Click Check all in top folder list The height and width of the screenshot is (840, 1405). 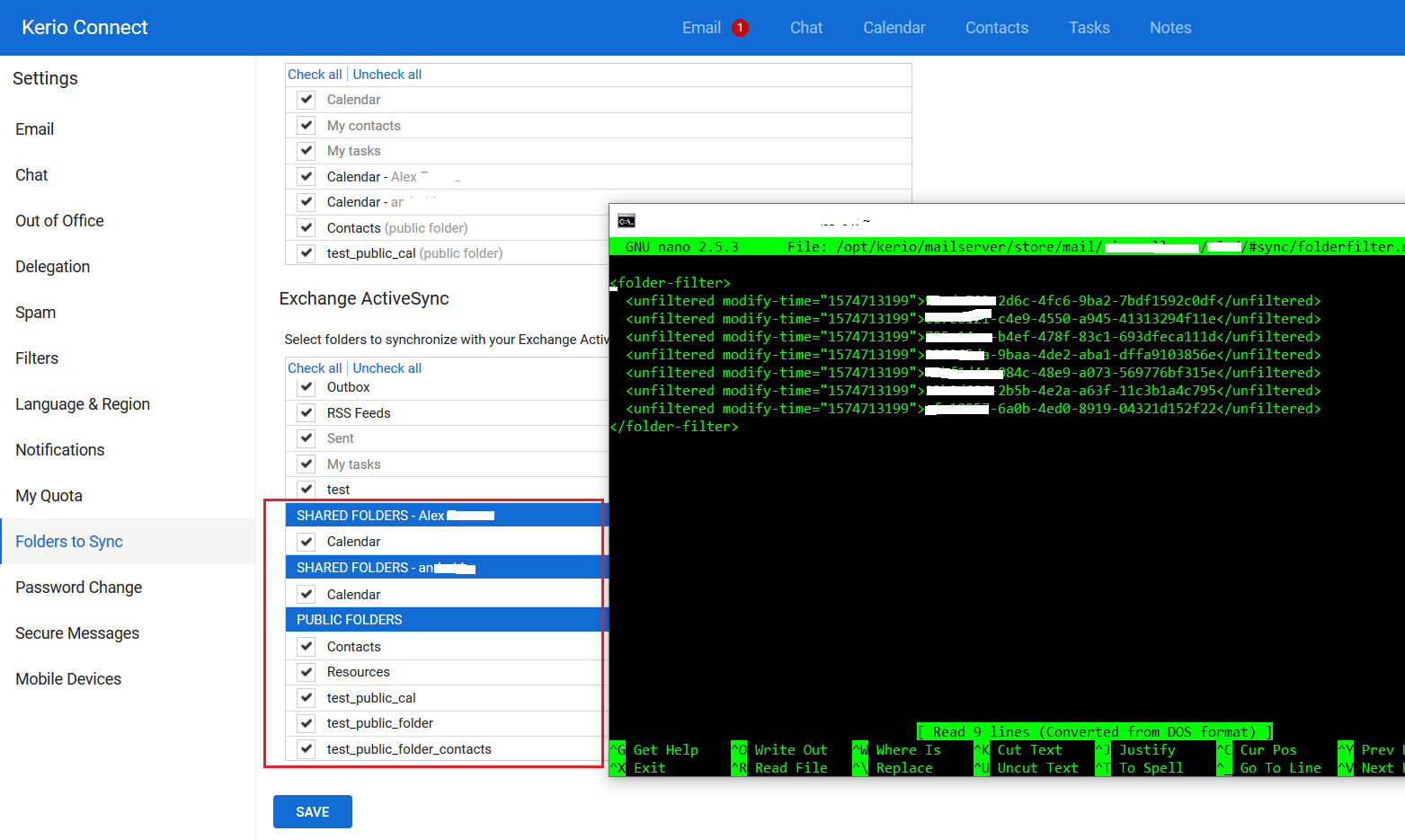(x=315, y=75)
